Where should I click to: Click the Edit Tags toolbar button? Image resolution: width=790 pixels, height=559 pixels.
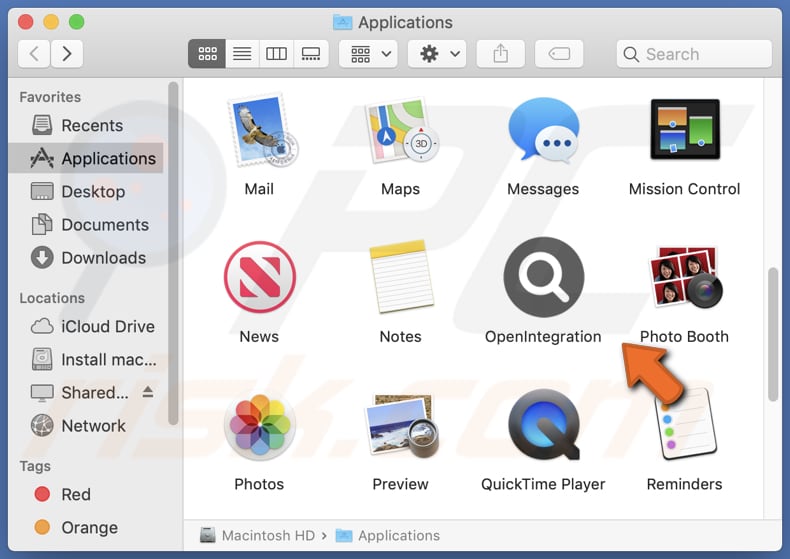pyautogui.click(x=559, y=53)
